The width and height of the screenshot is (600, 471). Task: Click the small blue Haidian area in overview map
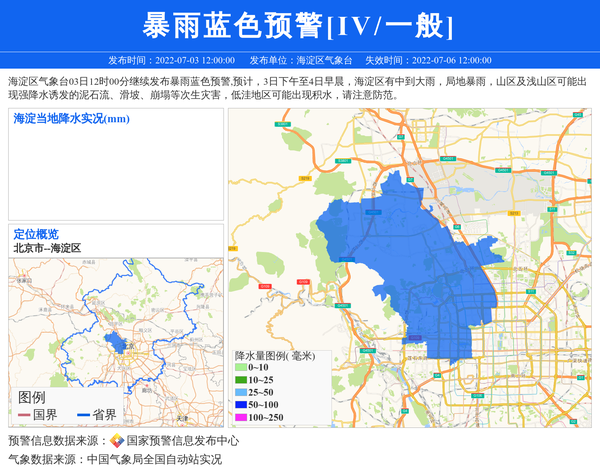pyautogui.click(x=115, y=341)
